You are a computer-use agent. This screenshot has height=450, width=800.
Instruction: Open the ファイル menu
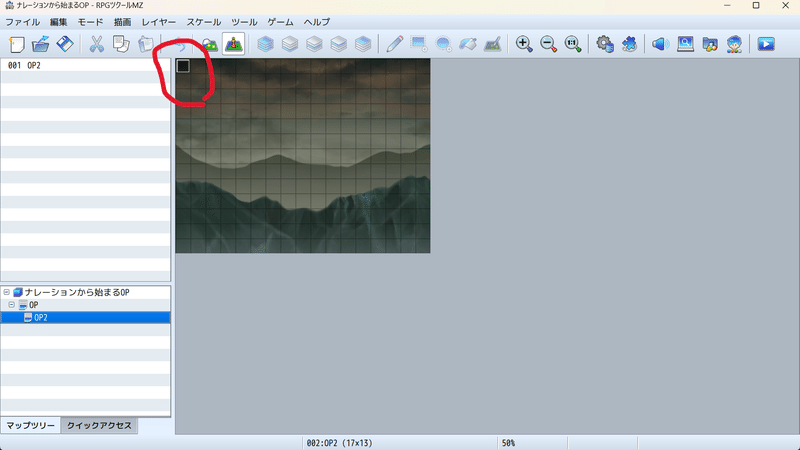(x=22, y=22)
